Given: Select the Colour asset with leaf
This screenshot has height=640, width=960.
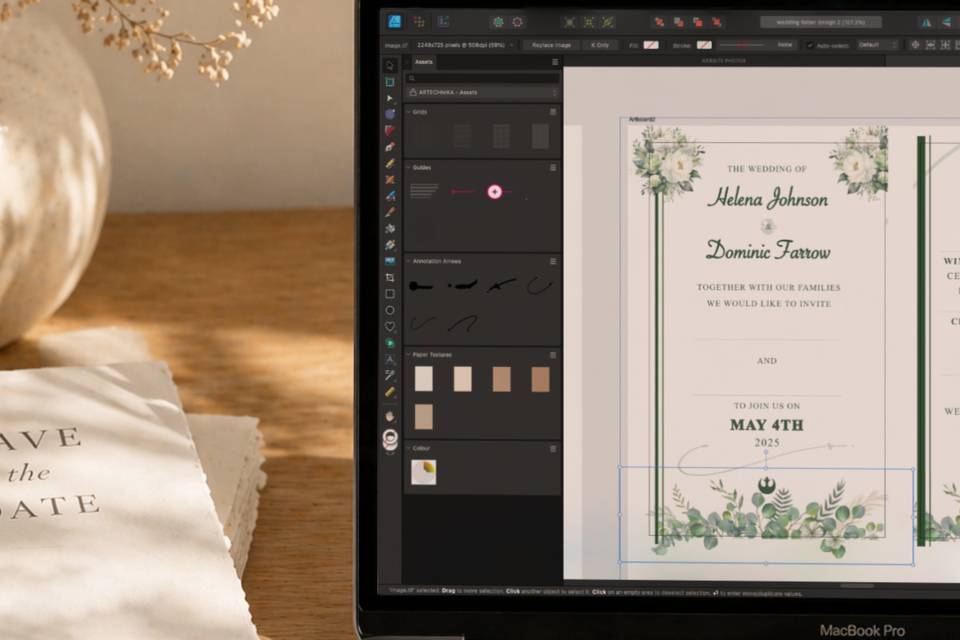Looking at the screenshot, I should tap(424, 472).
